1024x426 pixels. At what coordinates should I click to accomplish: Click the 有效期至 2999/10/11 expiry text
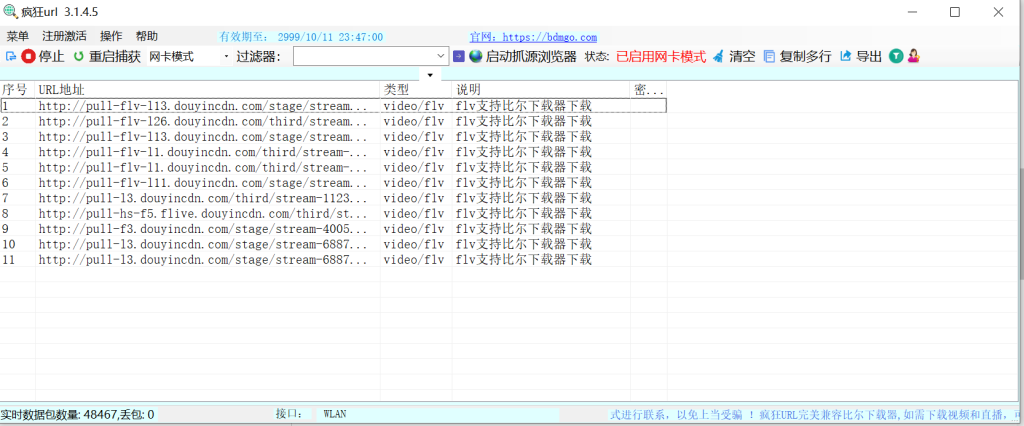[x=301, y=38]
